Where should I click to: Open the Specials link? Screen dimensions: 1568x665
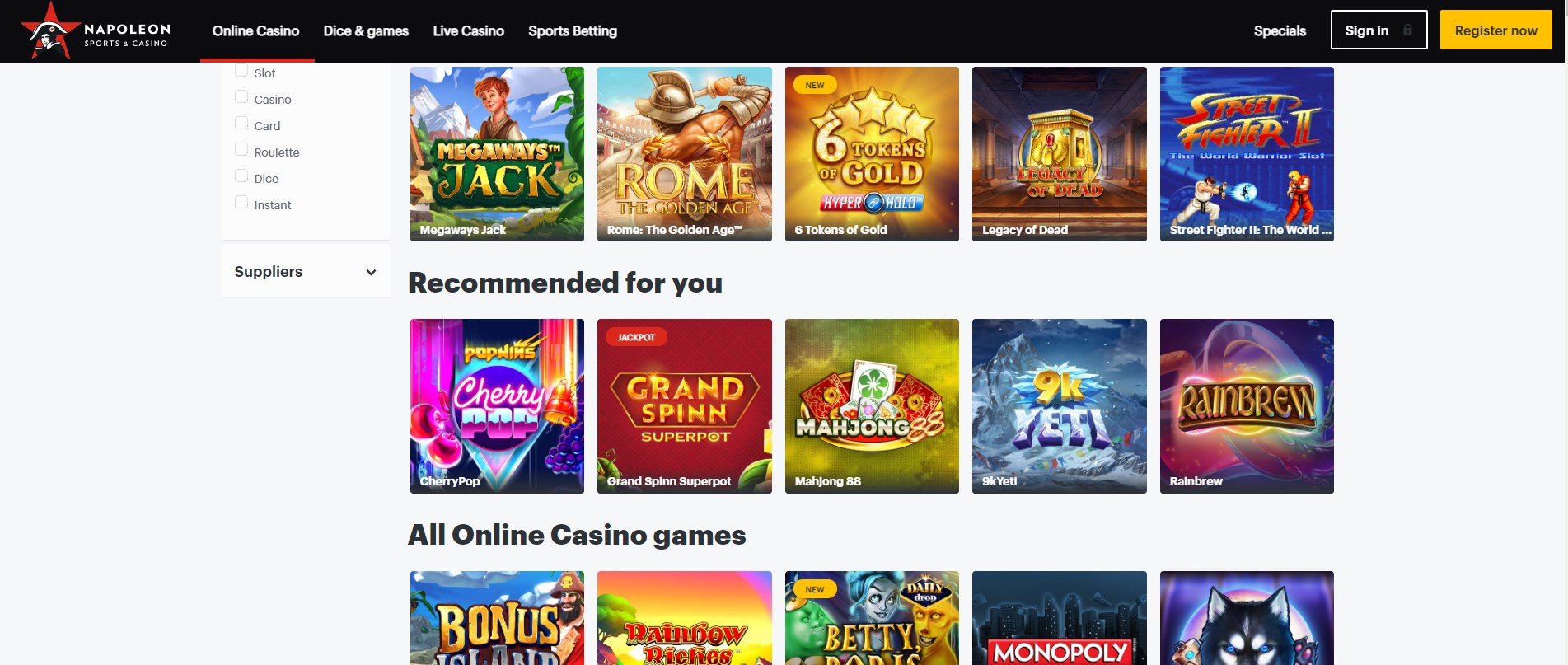pos(1280,31)
